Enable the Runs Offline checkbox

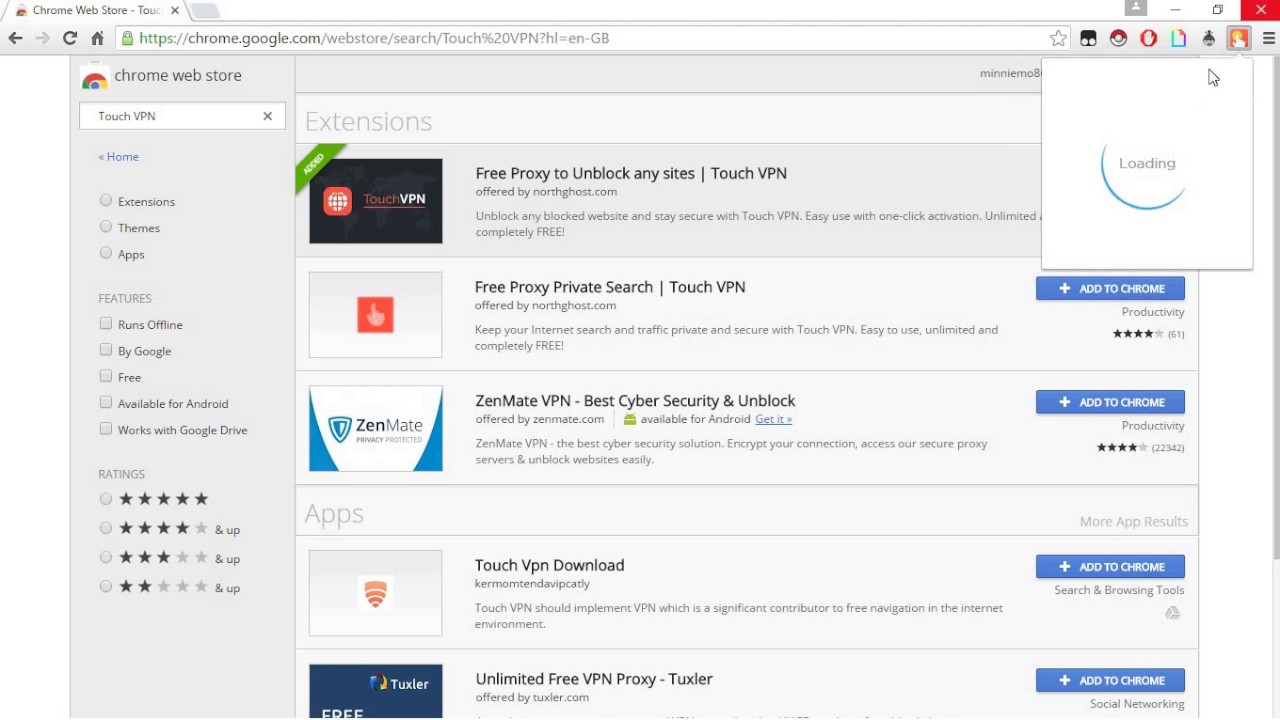(106, 323)
